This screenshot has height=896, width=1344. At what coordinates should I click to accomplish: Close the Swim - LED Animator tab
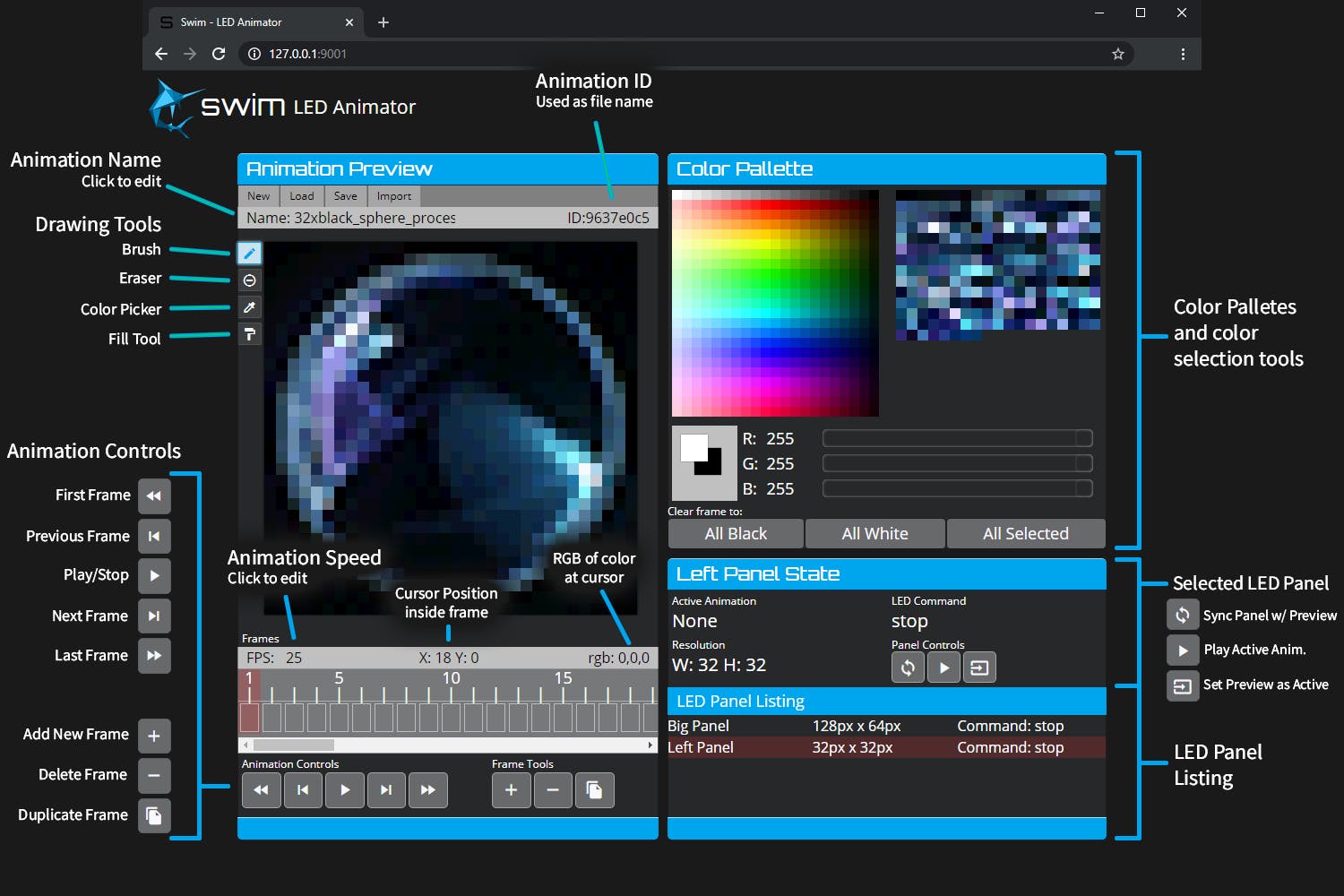point(349,22)
